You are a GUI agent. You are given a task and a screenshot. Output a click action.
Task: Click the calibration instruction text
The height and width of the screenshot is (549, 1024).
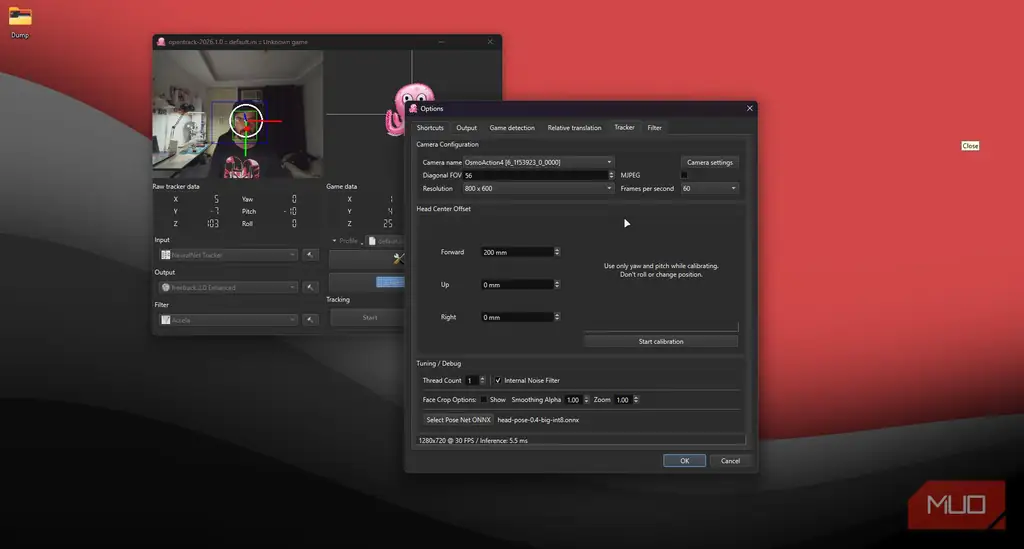click(x=661, y=270)
